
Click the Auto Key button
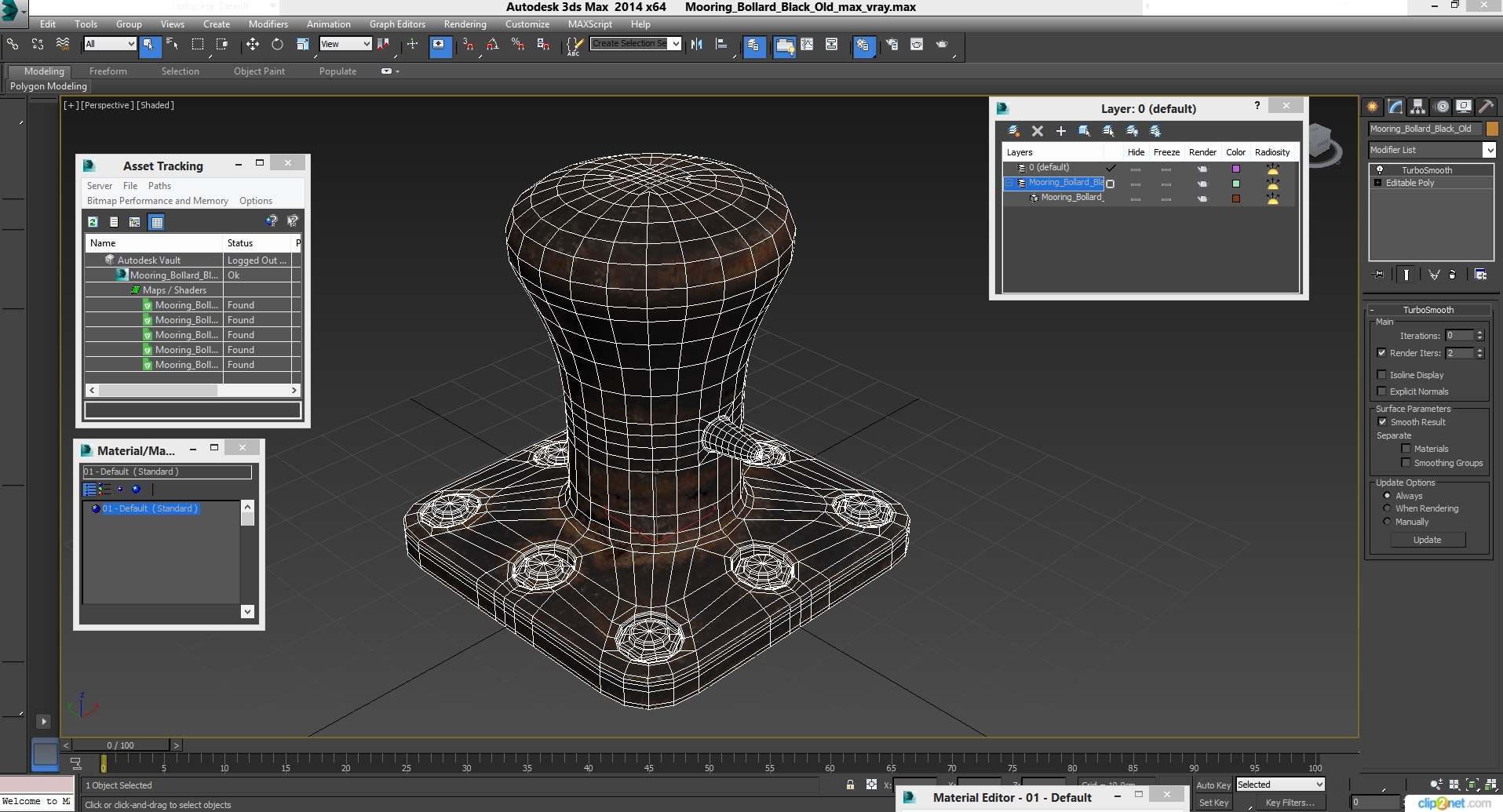(x=1213, y=785)
